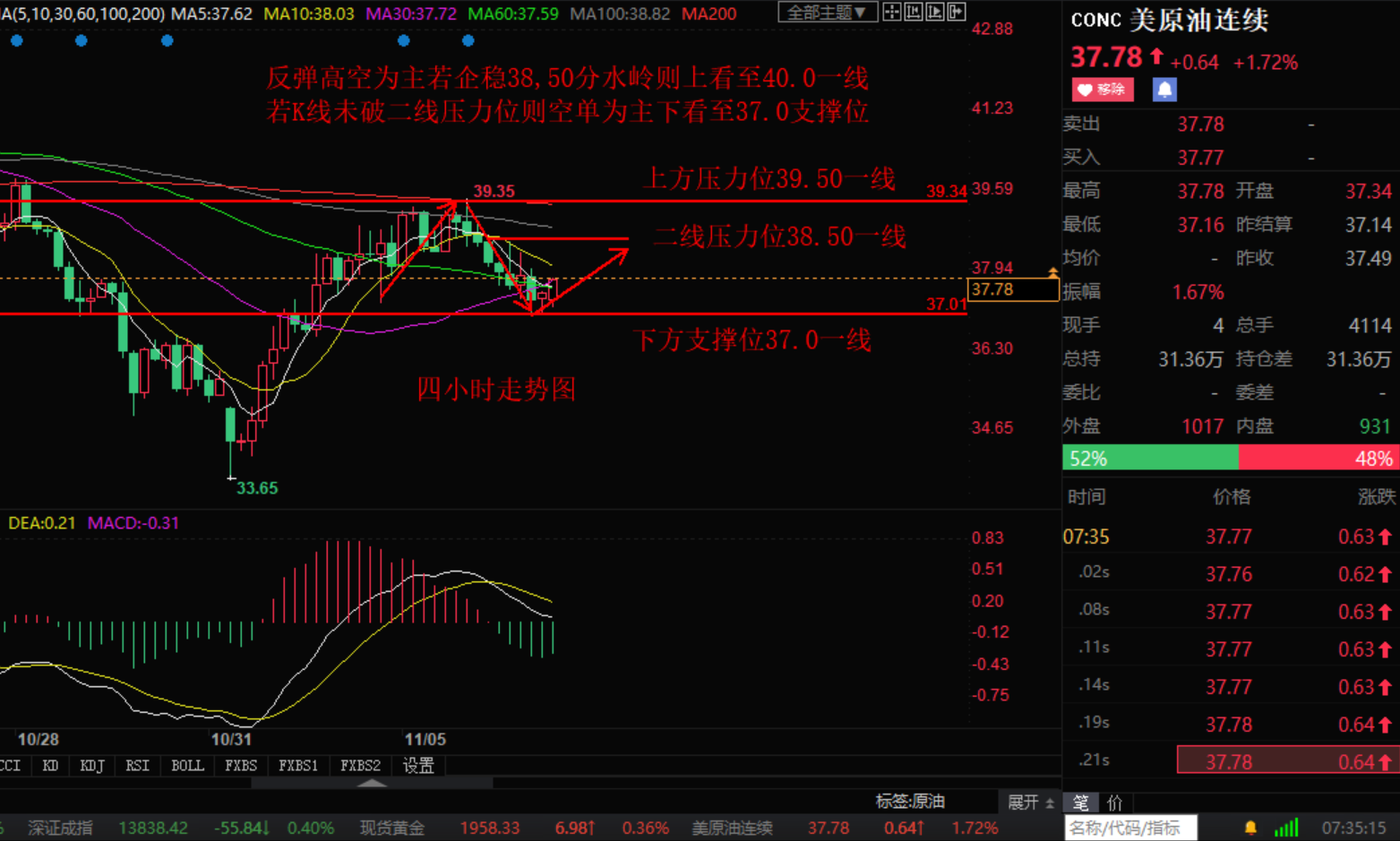
Task: Click the 展开 expand button
Action: 1030,802
